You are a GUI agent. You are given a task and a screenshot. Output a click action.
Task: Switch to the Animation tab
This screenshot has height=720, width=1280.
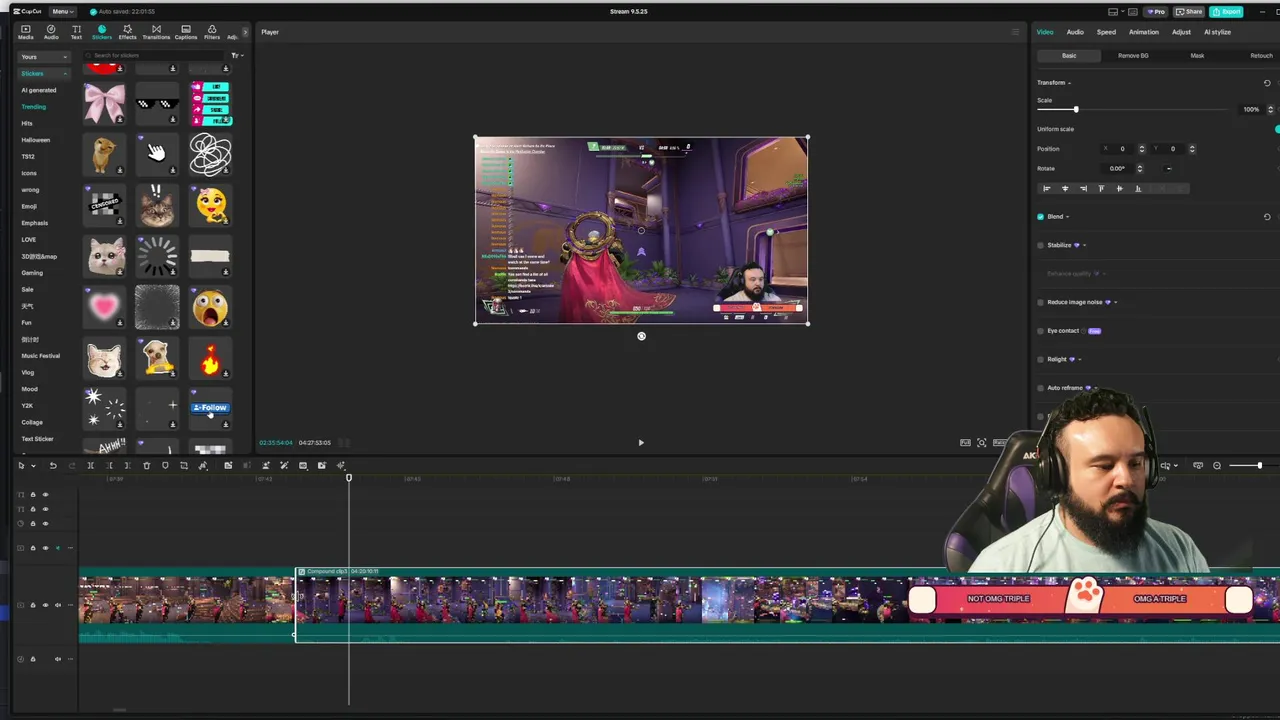[1144, 32]
